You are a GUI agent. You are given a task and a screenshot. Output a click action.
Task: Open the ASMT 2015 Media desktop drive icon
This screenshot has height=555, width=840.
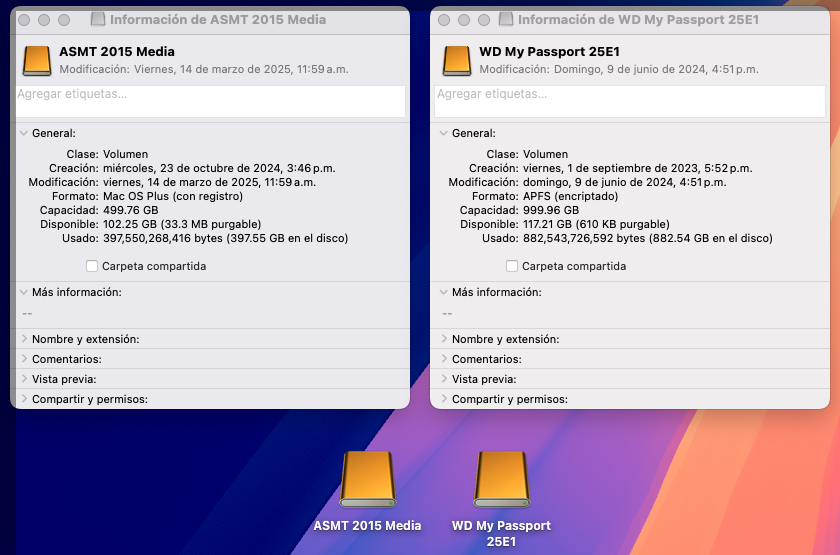368,479
